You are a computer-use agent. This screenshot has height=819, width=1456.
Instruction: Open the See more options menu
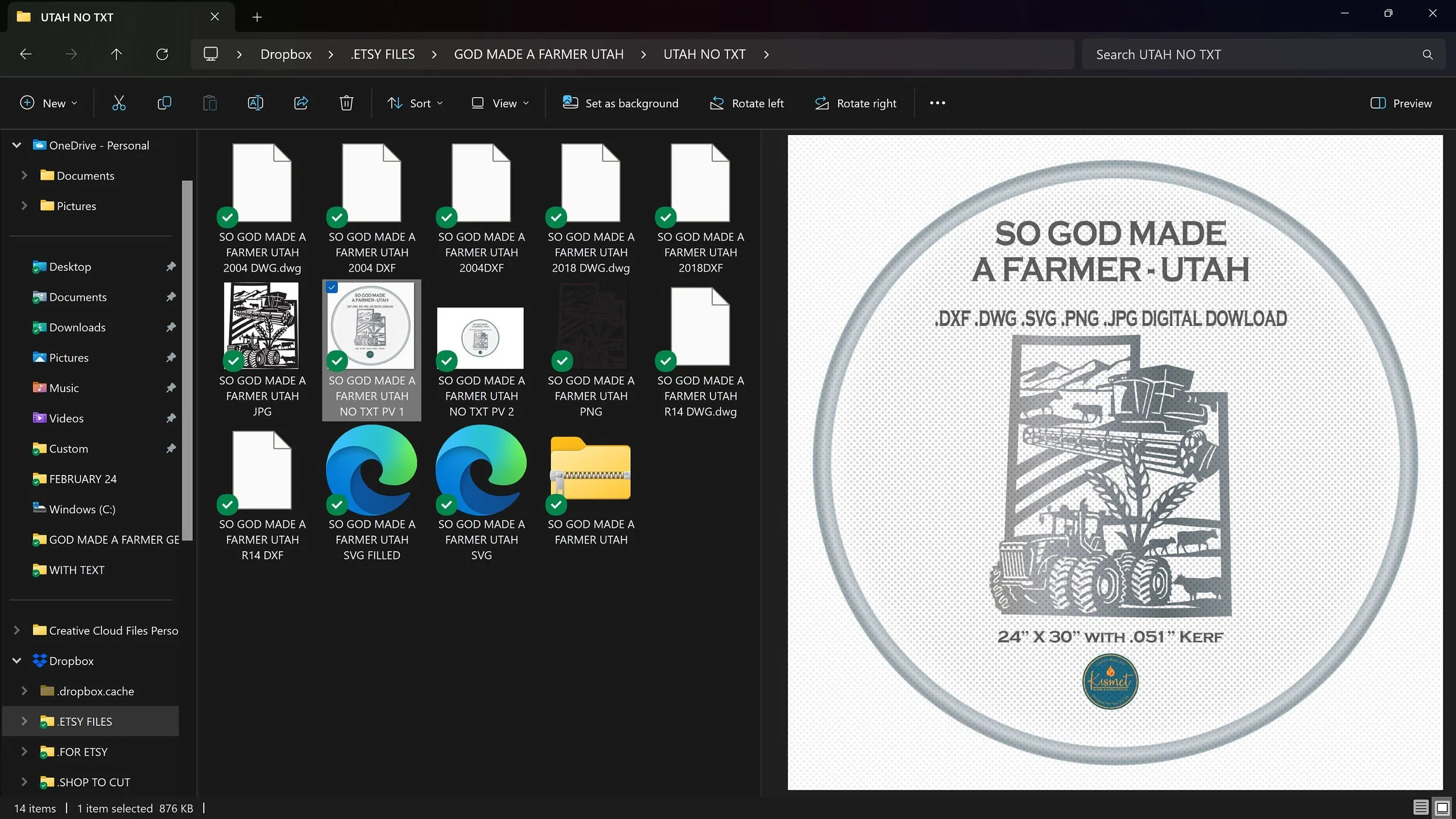coord(937,103)
